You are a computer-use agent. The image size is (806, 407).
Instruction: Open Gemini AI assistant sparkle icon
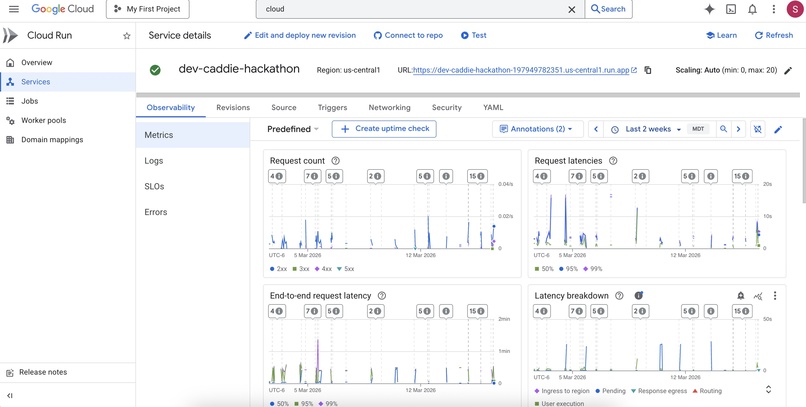coord(709,9)
